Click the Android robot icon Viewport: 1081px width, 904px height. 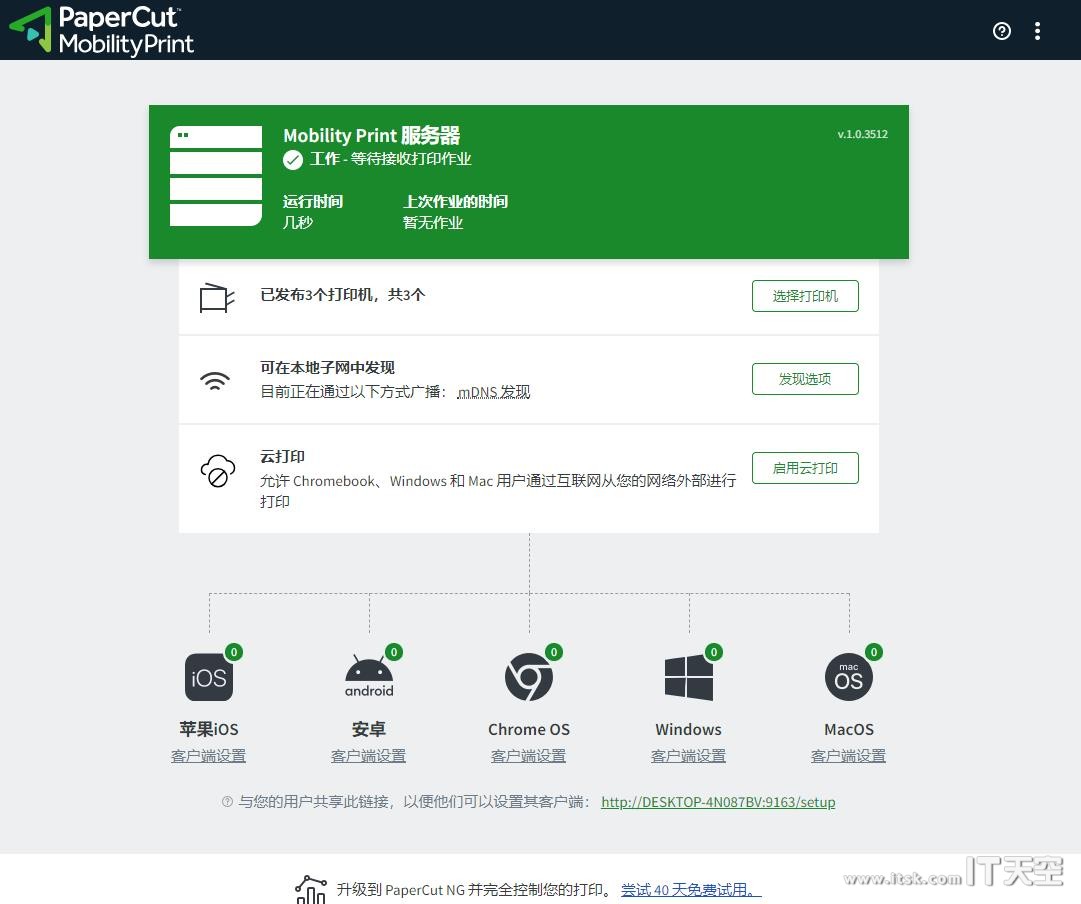[x=369, y=676]
